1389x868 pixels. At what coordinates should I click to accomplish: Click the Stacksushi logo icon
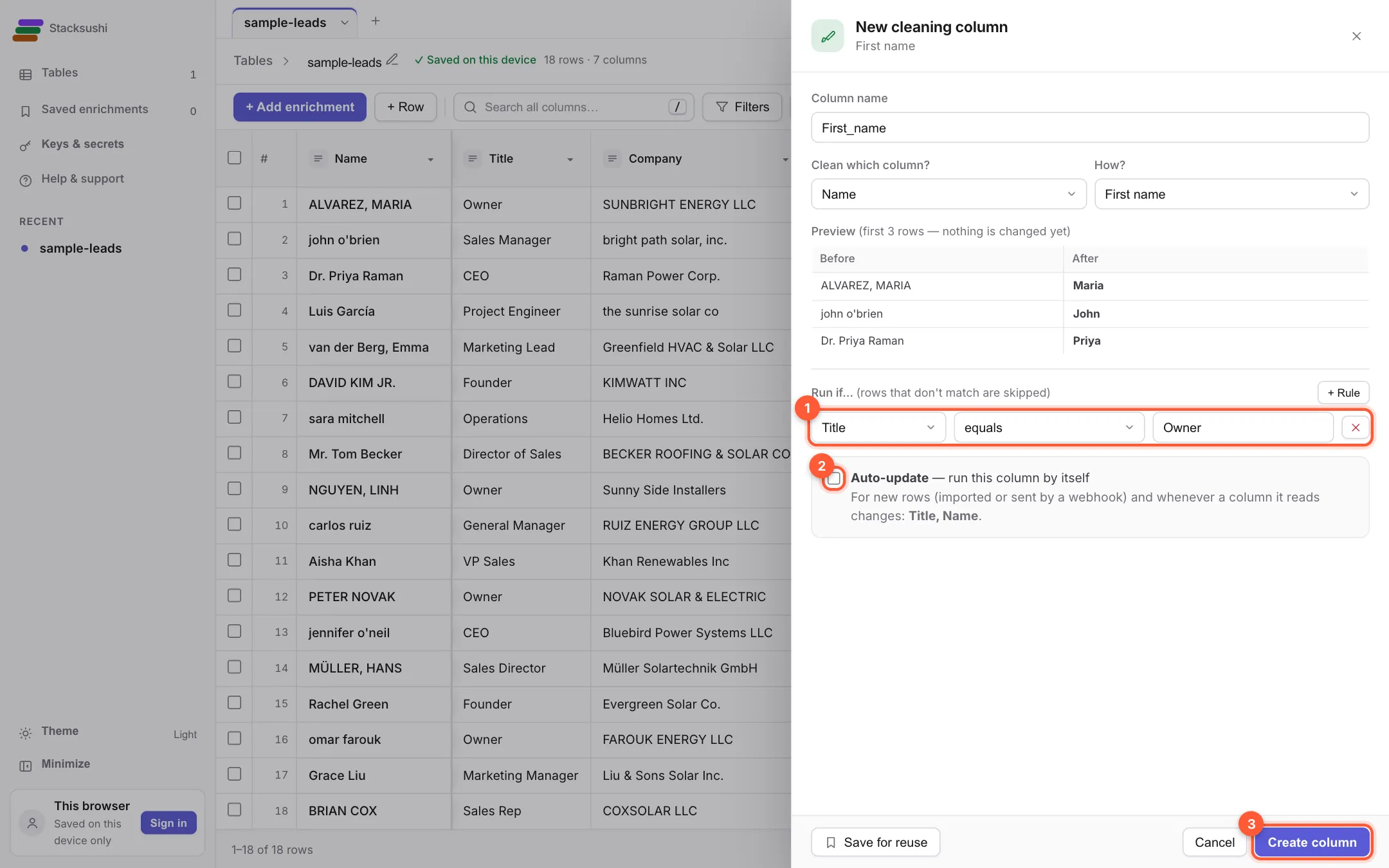28,30
